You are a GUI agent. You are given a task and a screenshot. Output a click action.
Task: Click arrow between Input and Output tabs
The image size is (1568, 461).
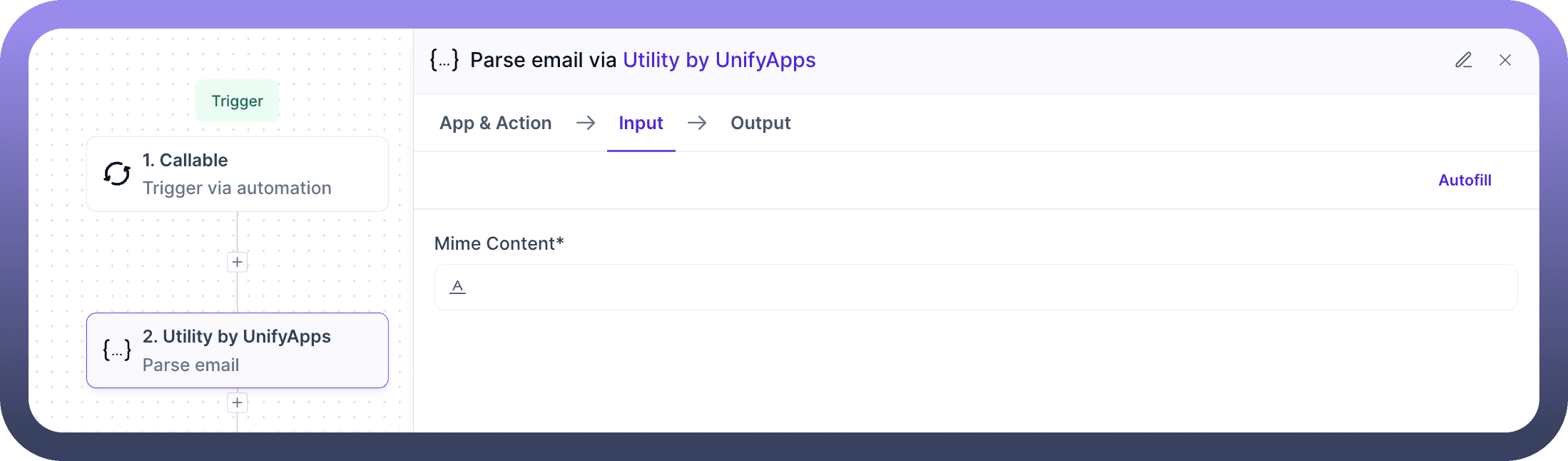coord(697,123)
